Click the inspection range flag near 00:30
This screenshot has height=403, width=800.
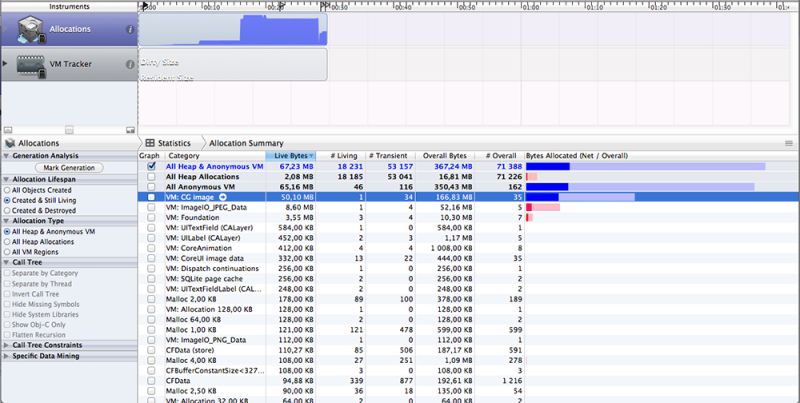(x=324, y=6)
